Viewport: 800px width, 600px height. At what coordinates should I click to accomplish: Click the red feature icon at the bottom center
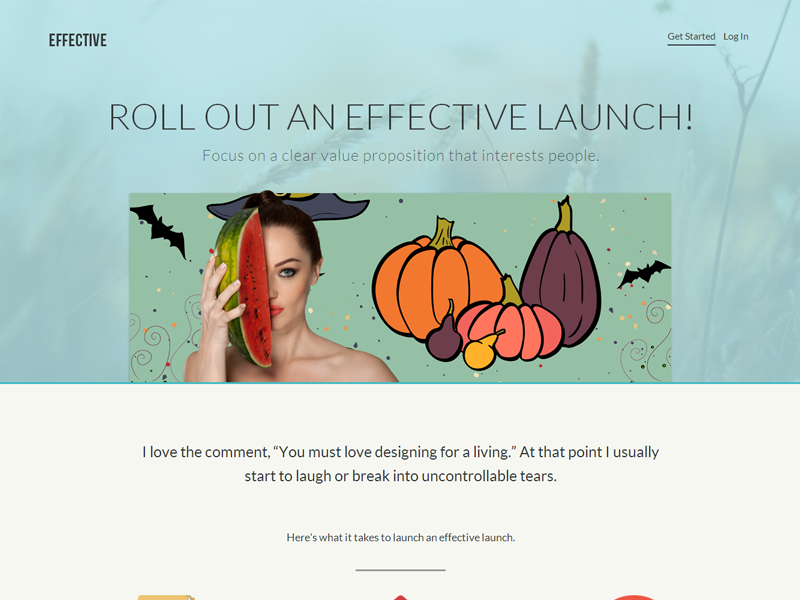(401, 597)
